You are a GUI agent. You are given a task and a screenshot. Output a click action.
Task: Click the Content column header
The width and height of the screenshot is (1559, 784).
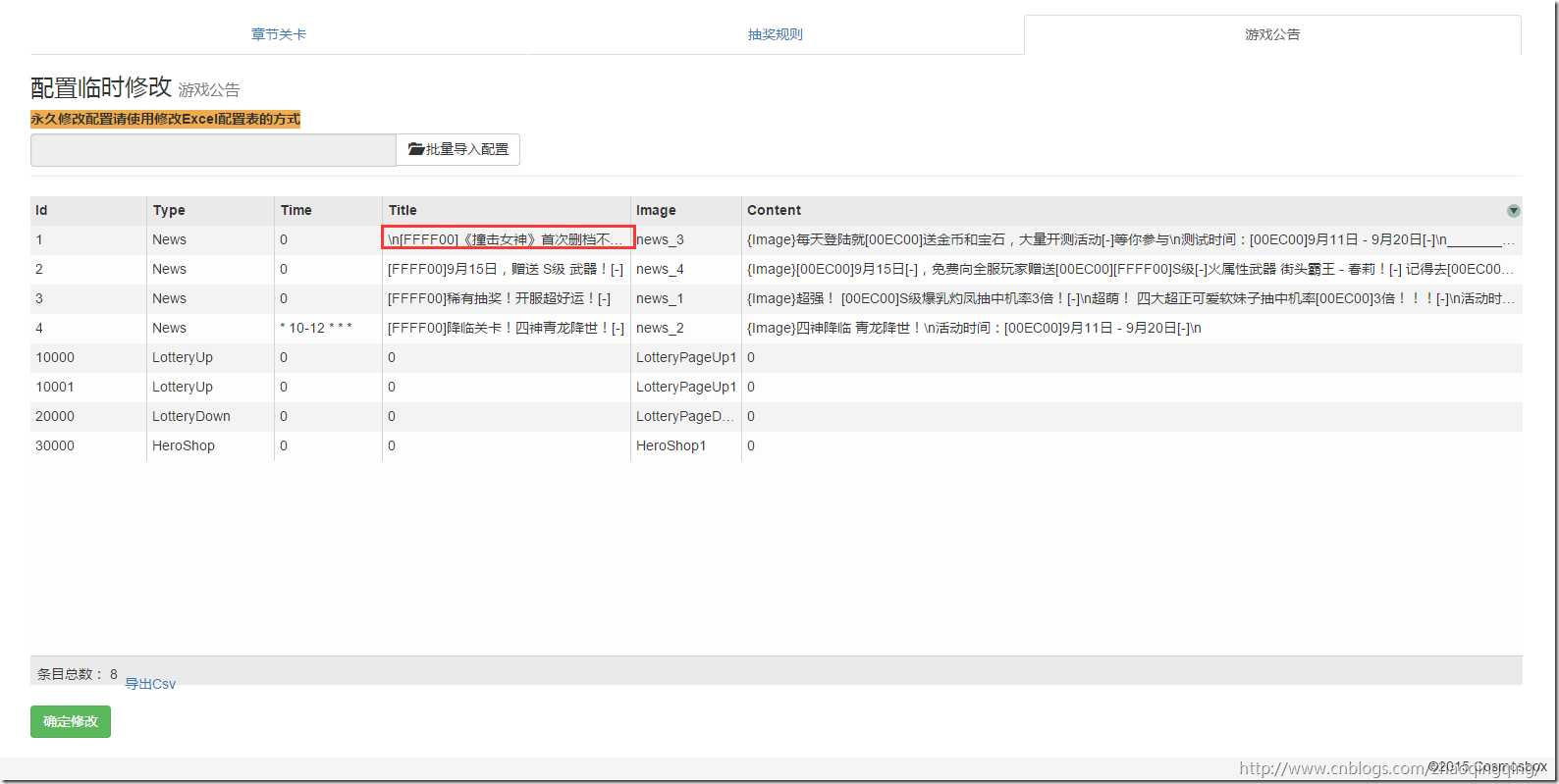point(1132,210)
